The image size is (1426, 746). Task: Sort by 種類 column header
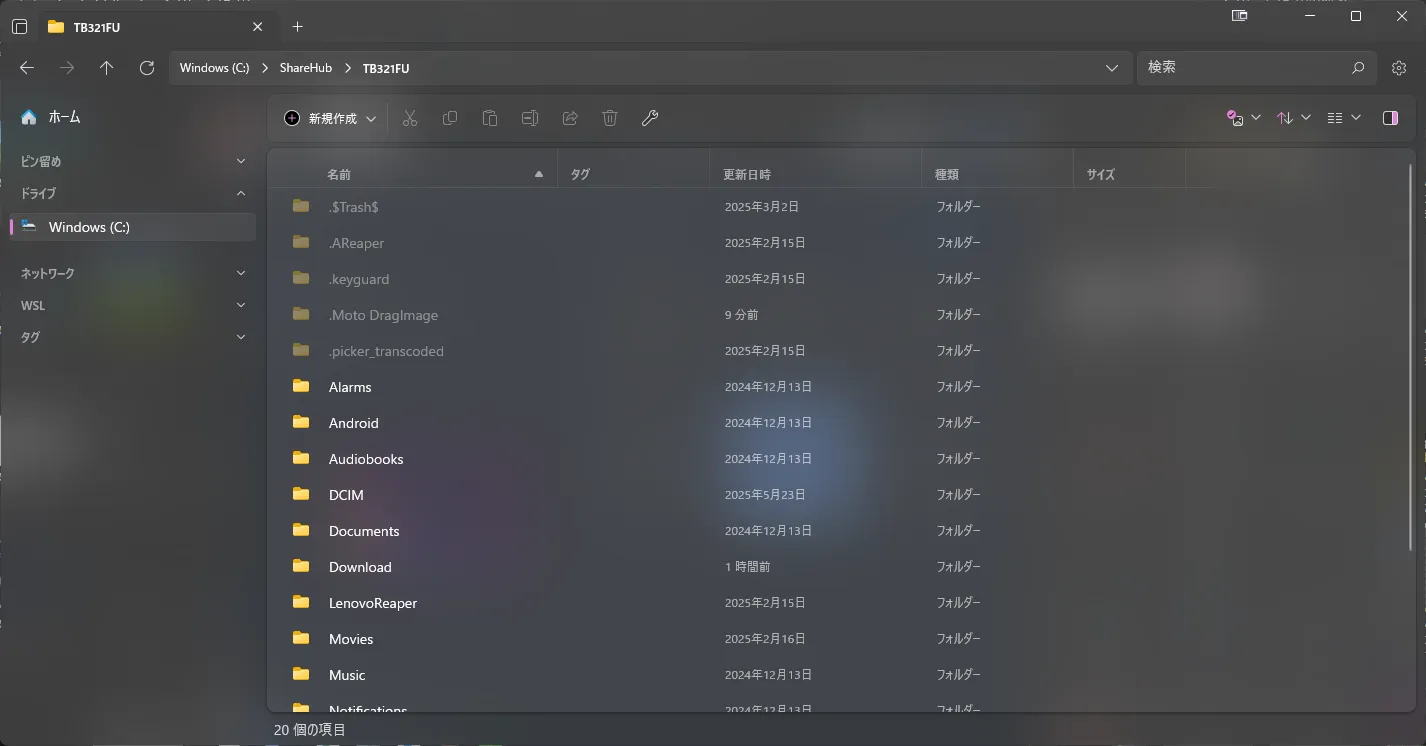997,174
